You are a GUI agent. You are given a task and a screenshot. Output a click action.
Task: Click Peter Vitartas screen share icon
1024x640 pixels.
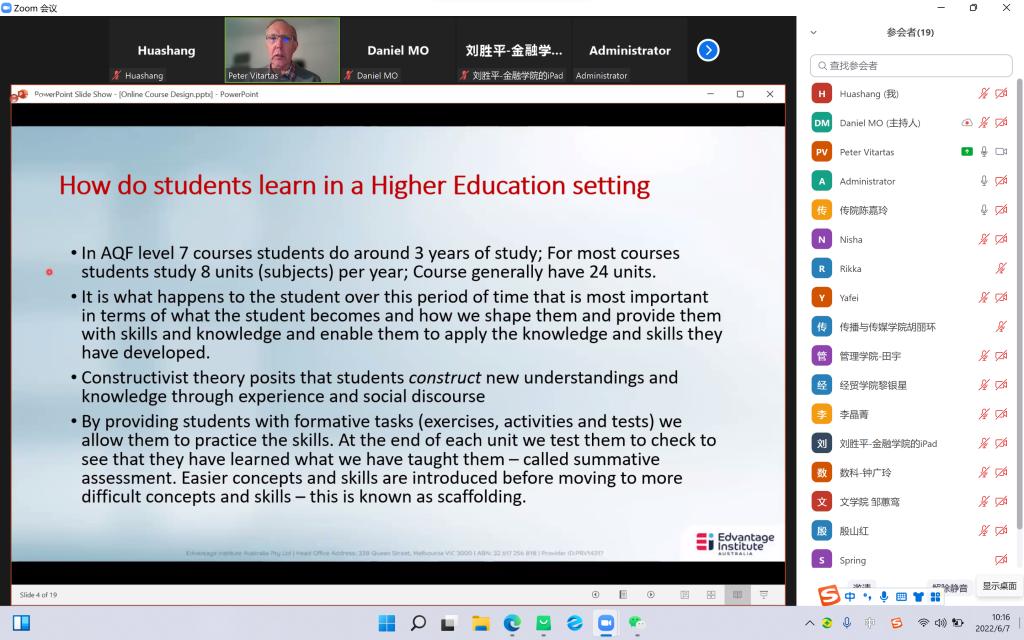tap(967, 152)
